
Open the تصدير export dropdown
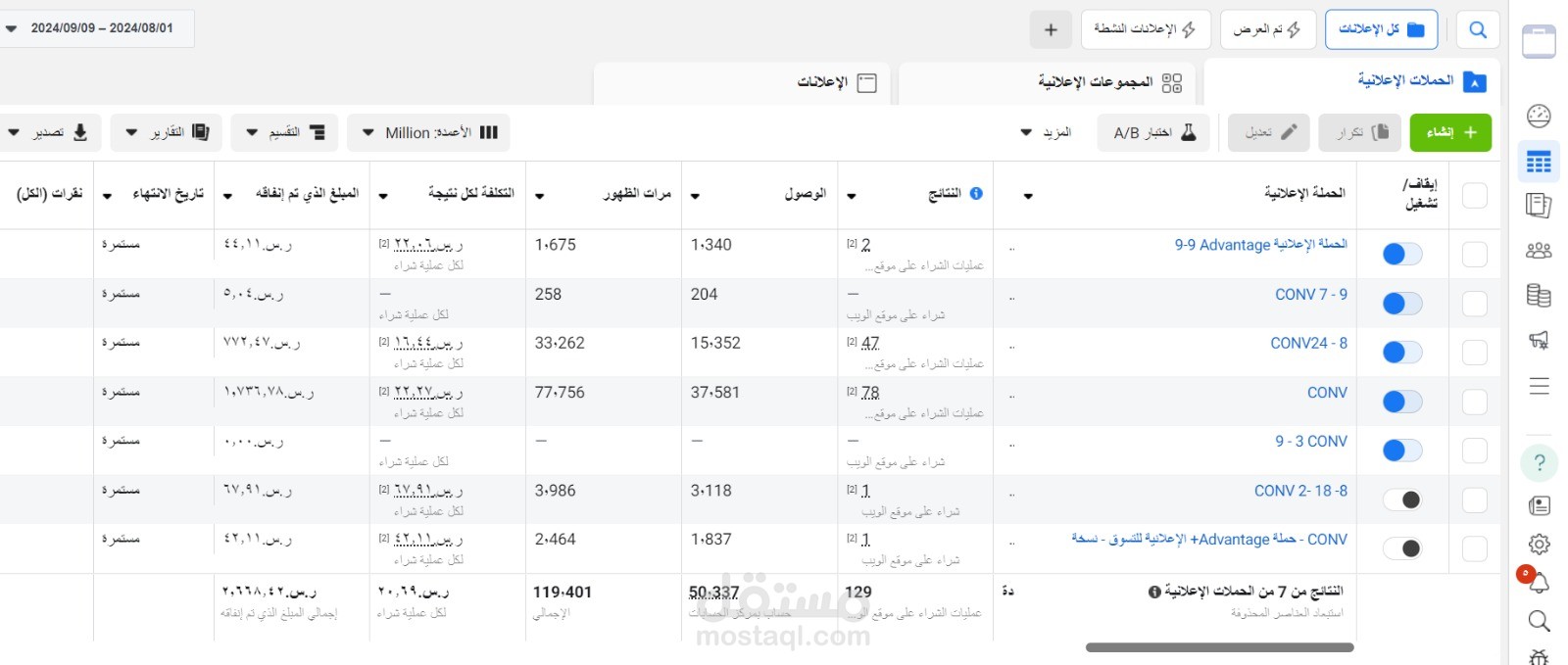49,132
